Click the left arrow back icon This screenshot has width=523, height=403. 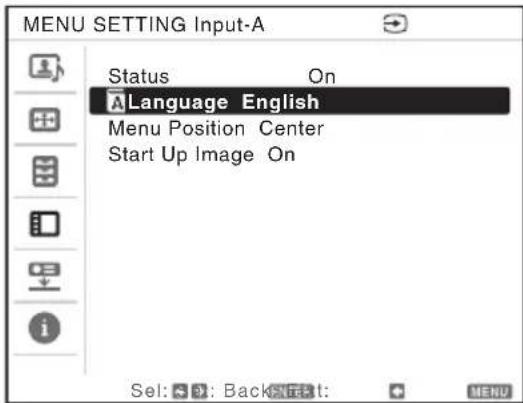click(x=397, y=391)
